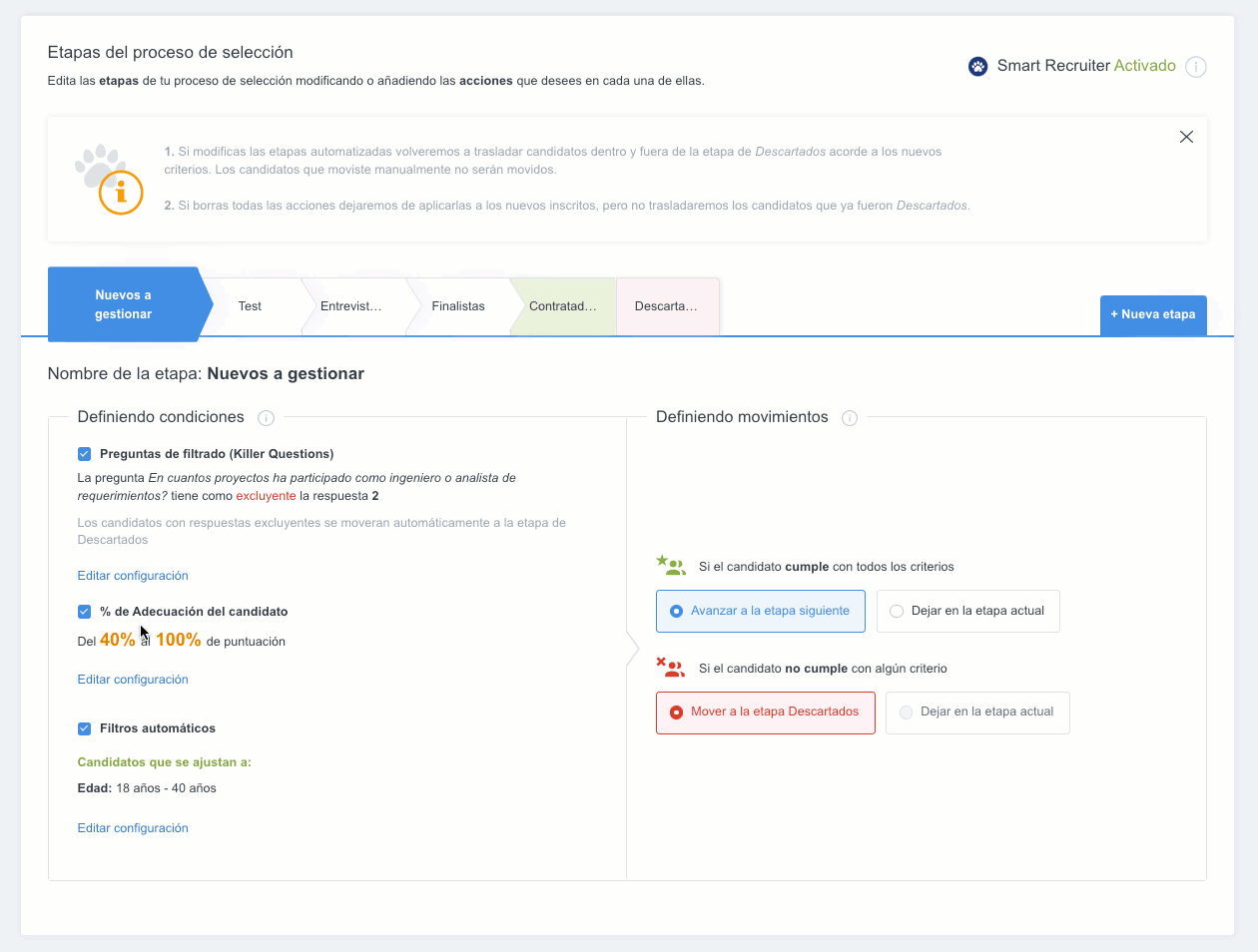Toggle % de Adecuación del candidato checkbox
This screenshot has height=952, width=1258.
(85, 612)
